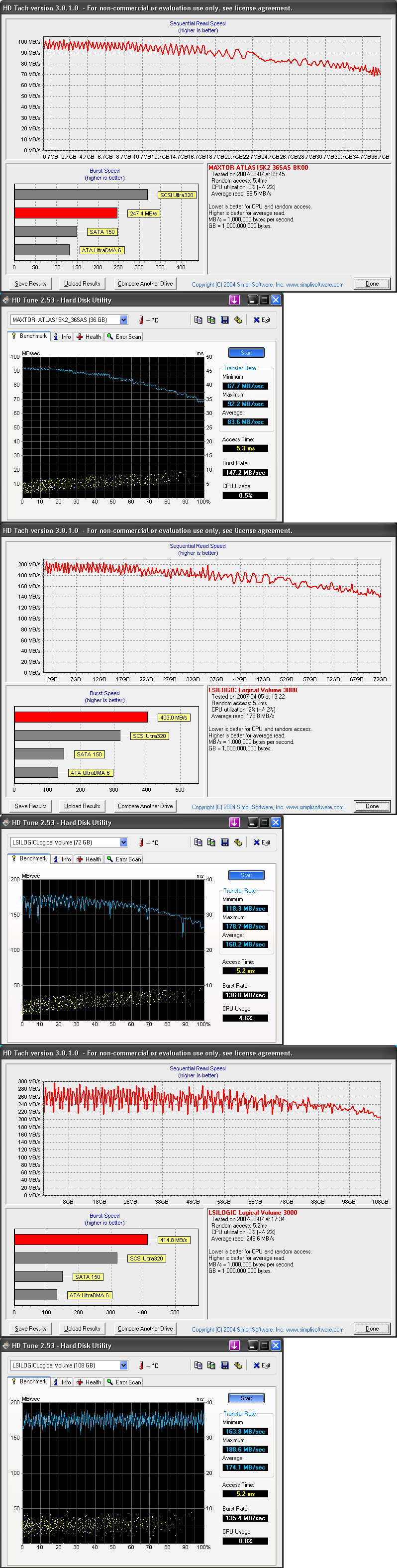Screen dimensions: 397x1568
Task: Save Results in HD Tach with 414.8 MB/s burst
Action: coord(30,1328)
